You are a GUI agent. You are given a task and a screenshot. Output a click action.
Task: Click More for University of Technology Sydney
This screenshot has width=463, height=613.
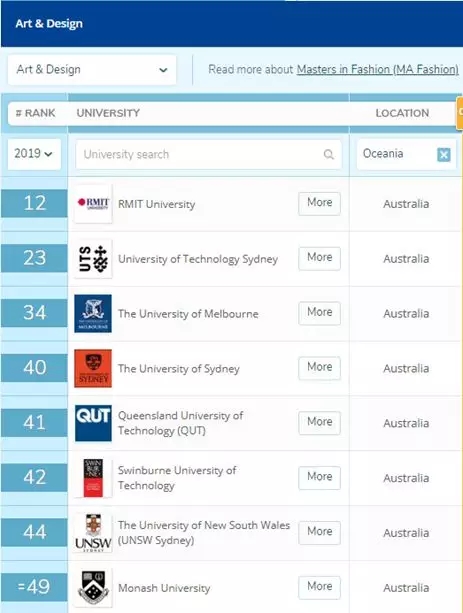click(319, 258)
